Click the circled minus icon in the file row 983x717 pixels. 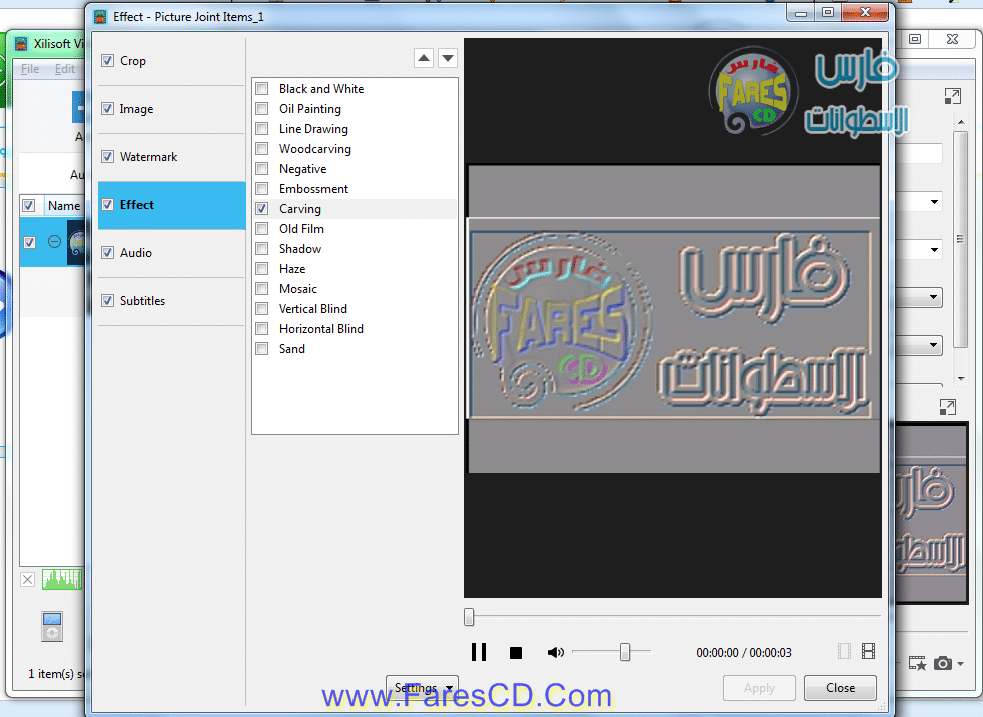click(x=55, y=241)
